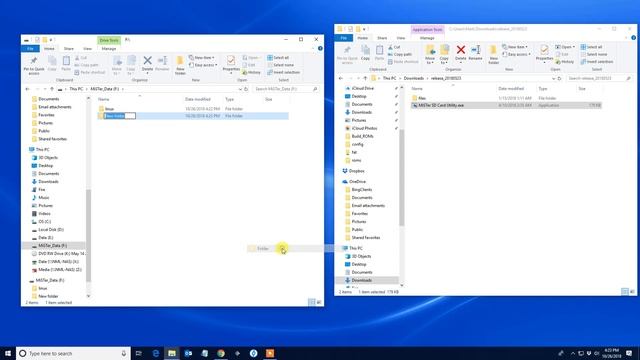Click Invert selection in the release_20180523 window
The image size is (640, 360).
(x=597, y=62)
